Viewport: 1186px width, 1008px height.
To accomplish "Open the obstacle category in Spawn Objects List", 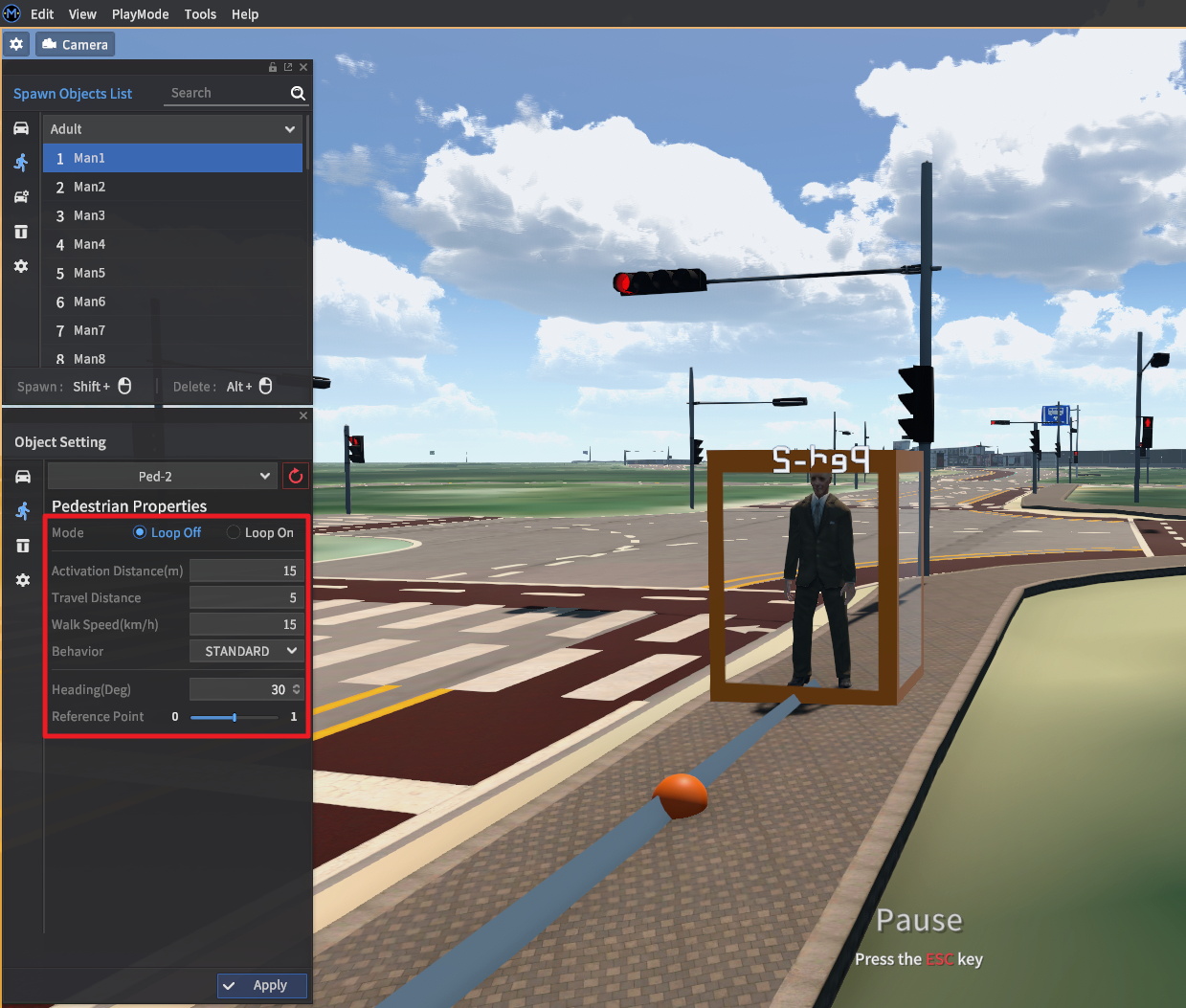I will [x=21, y=232].
